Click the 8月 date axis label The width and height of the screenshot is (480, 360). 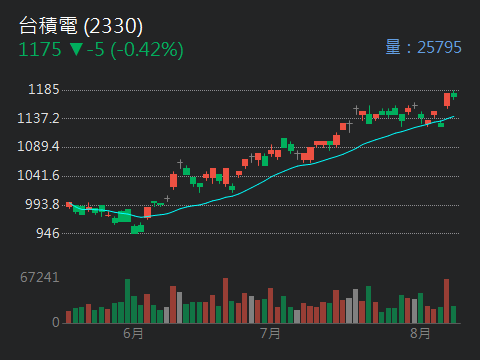pyautogui.click(x=420, y=333)
